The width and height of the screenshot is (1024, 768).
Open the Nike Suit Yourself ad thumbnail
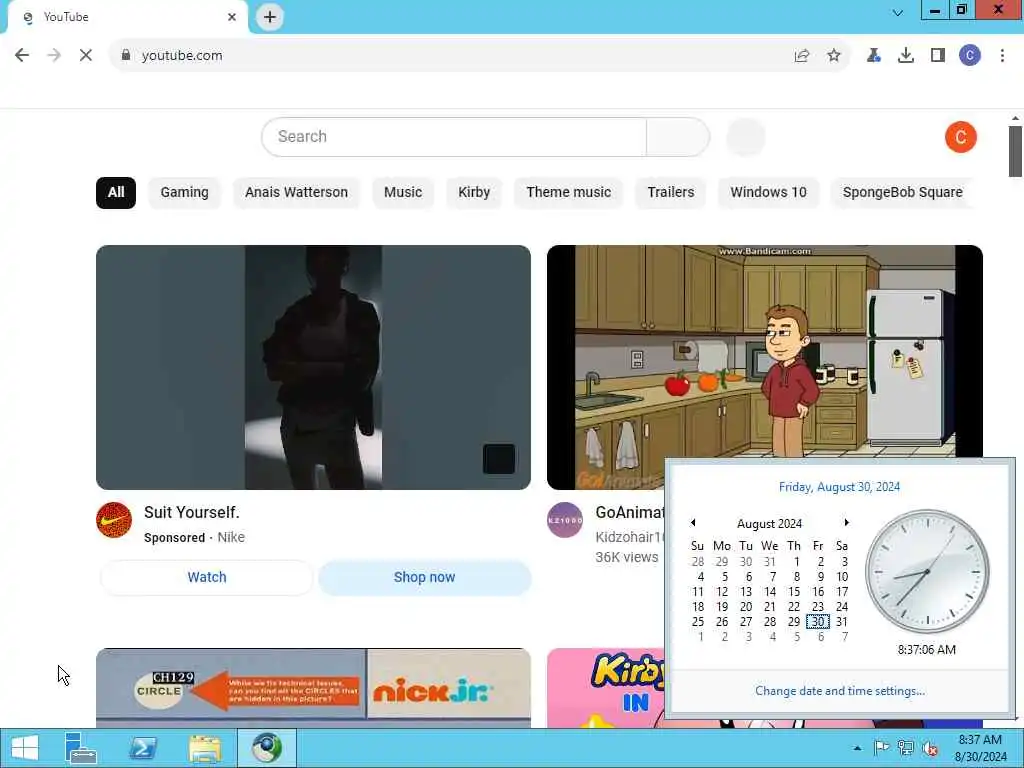(313, 367)
